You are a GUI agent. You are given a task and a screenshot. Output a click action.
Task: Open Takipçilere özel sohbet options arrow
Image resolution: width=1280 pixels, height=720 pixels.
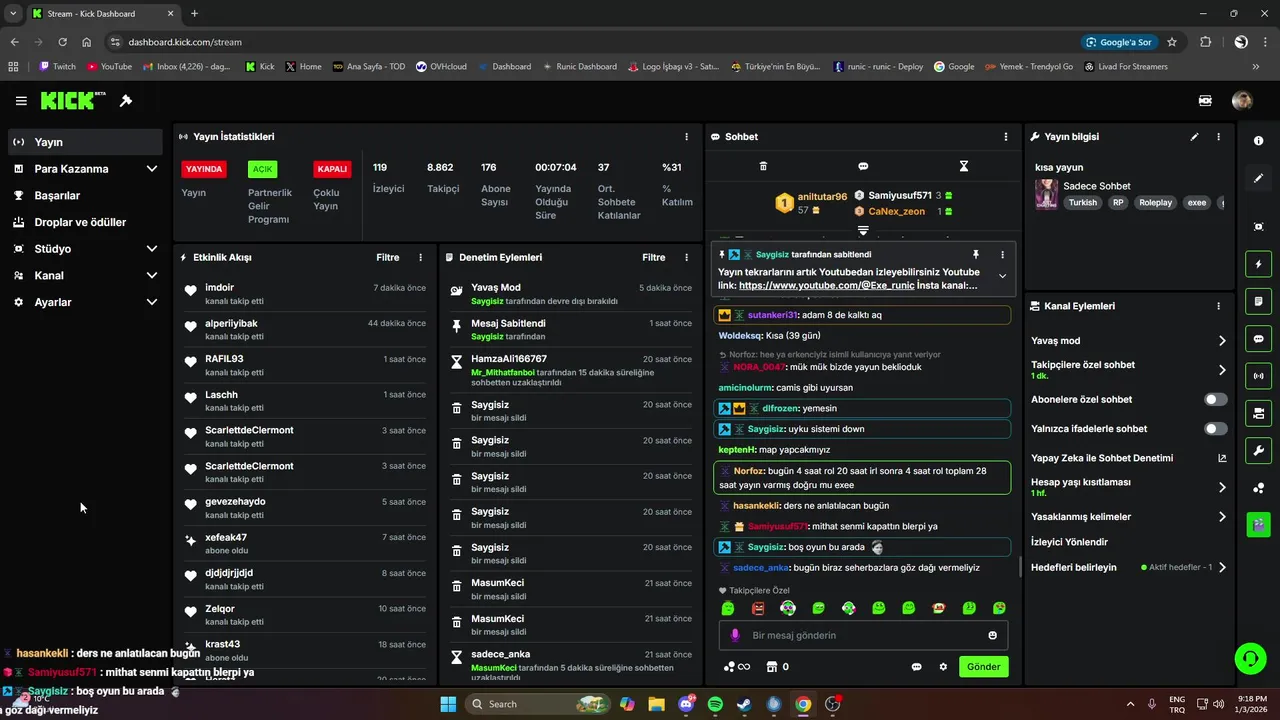[x=1222, y=370]
